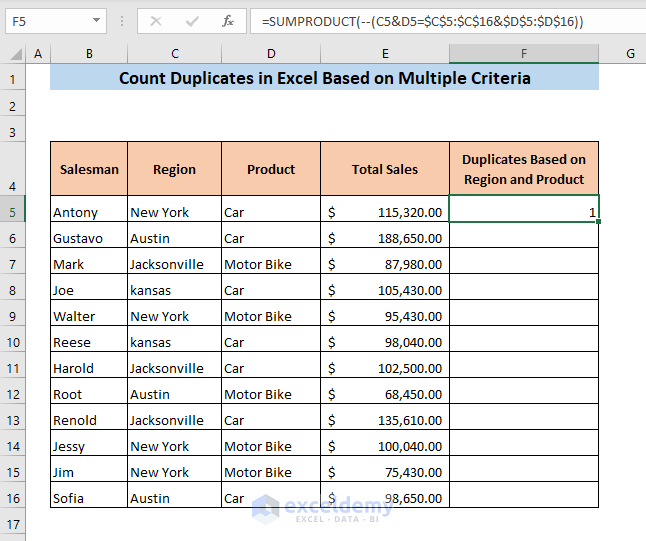Click the 188,650.00 sales value cell

click(385, 238)
